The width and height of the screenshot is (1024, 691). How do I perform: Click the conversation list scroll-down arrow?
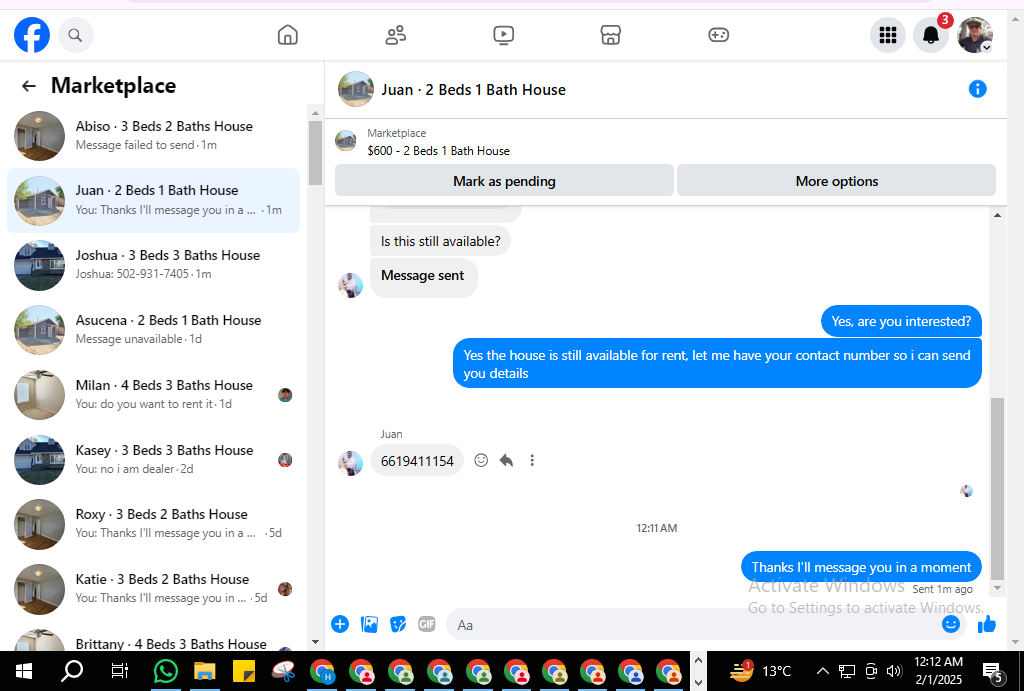tap(315, 642)
